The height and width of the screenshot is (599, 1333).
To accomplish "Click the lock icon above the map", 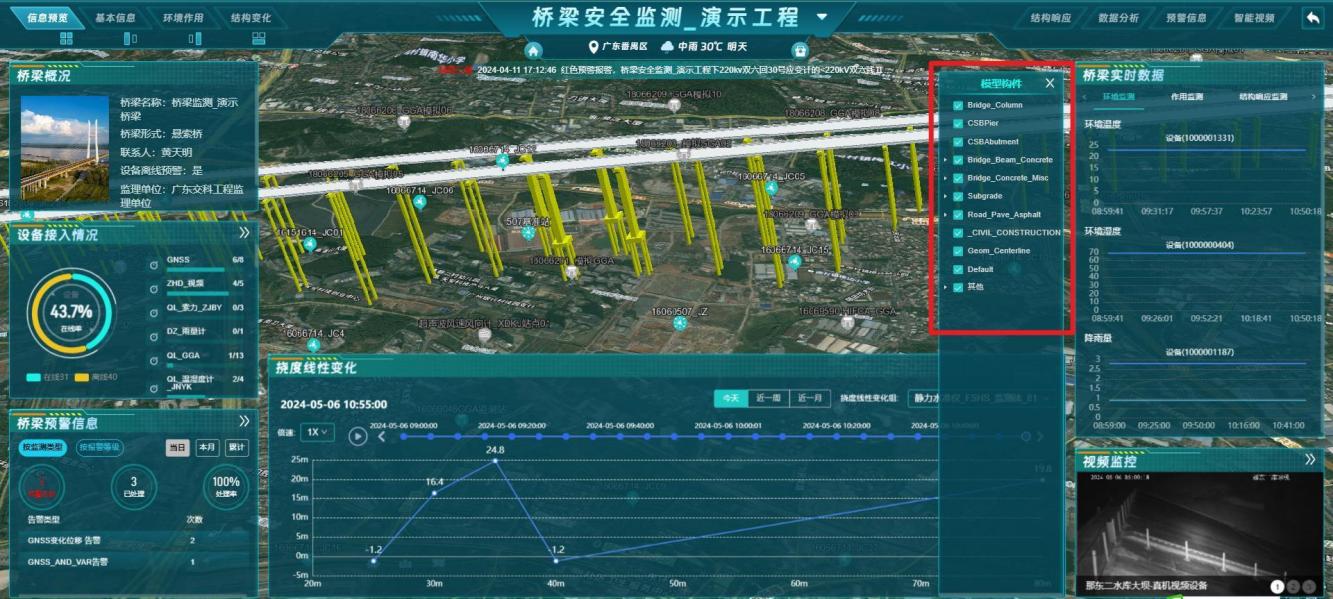I will [799, 50].
